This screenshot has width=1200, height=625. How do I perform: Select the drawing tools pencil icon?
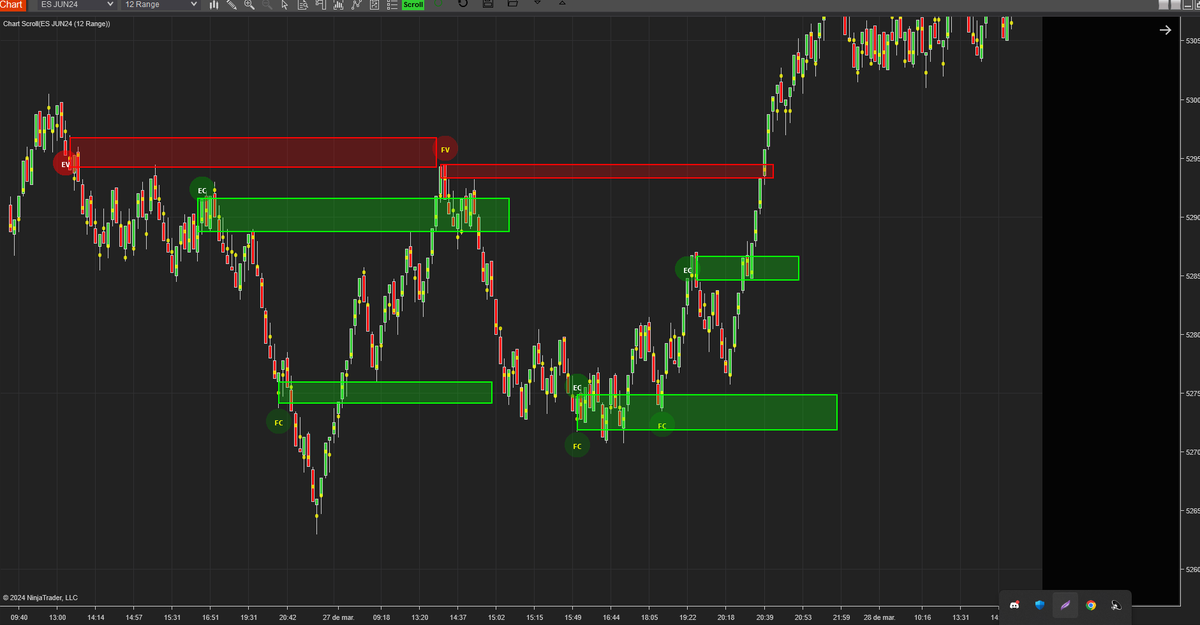click(232, 5)
